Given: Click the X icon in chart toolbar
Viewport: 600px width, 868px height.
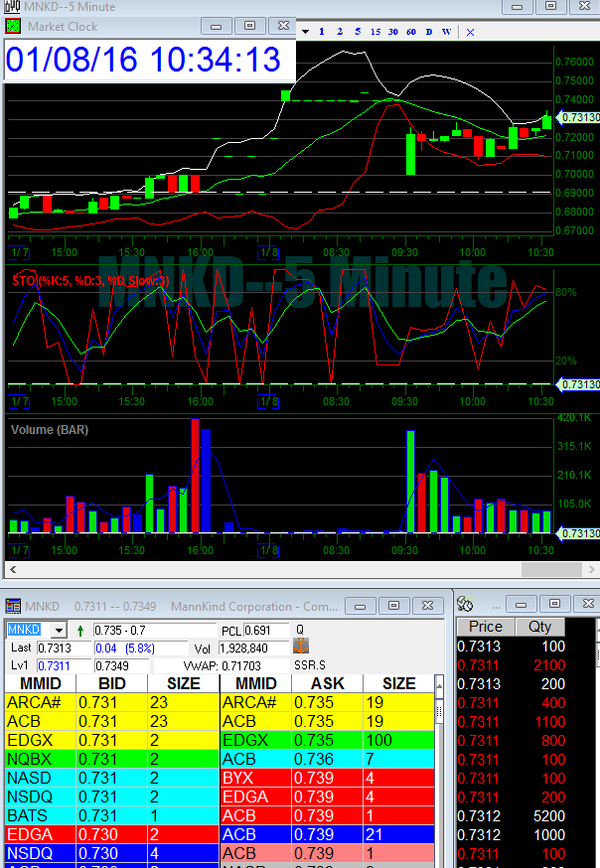Looking at the screenshot, I should 471,31.
